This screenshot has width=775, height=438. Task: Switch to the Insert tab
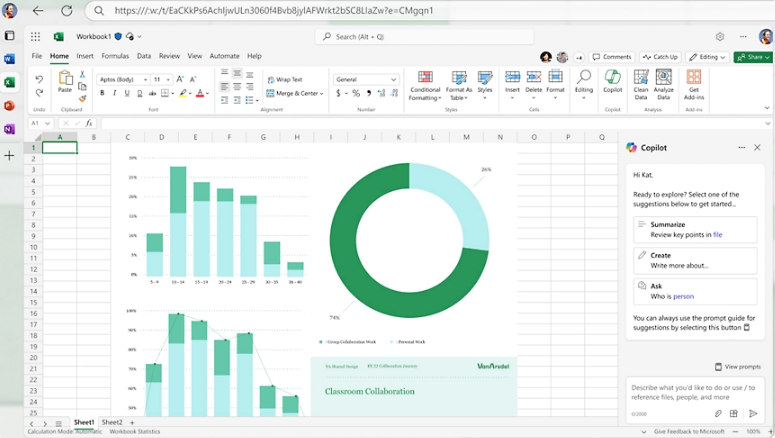[x=85, y=56]
